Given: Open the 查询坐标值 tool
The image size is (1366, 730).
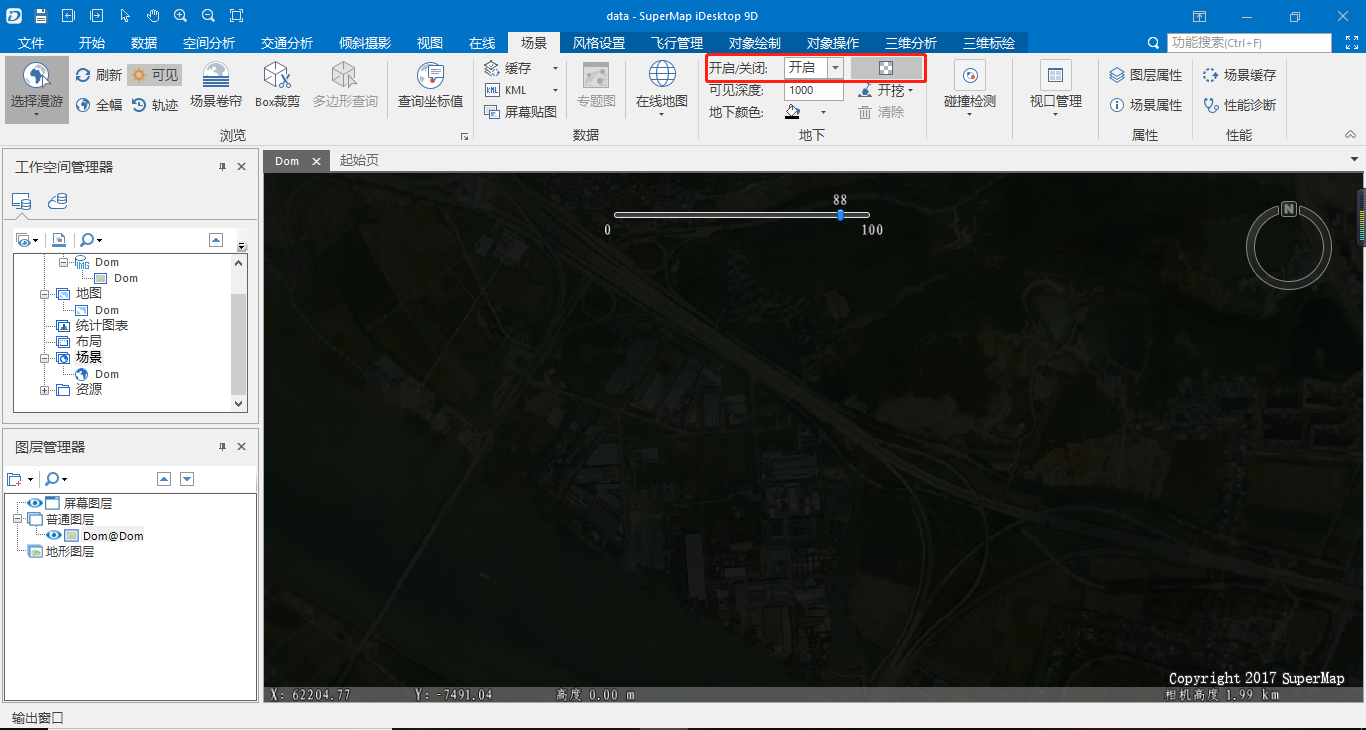Looking at the screenshot, I should (x=430, y=86).
